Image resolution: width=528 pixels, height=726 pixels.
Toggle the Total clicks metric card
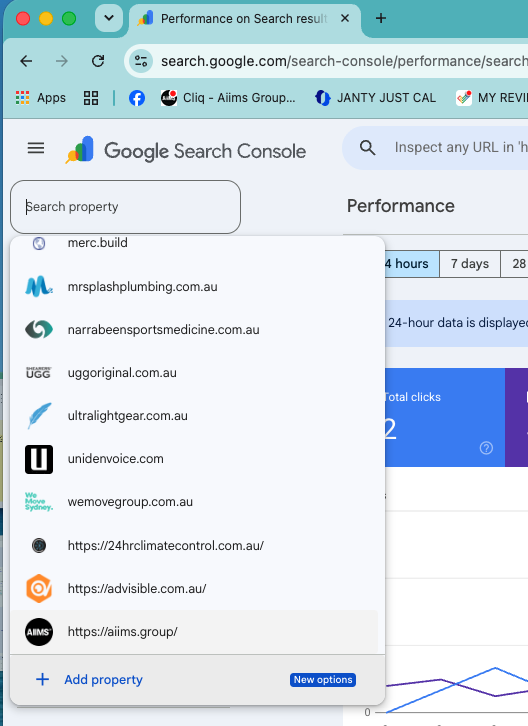445,417
